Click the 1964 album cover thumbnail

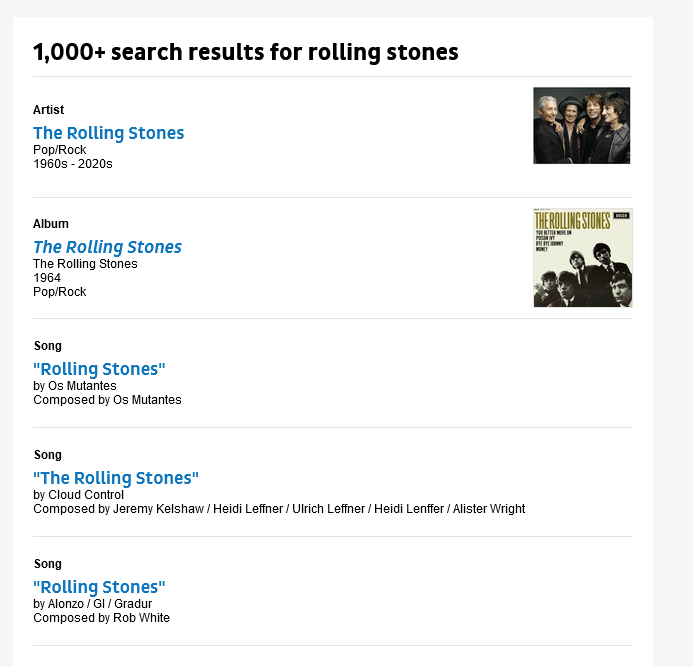tap(582, 257)
